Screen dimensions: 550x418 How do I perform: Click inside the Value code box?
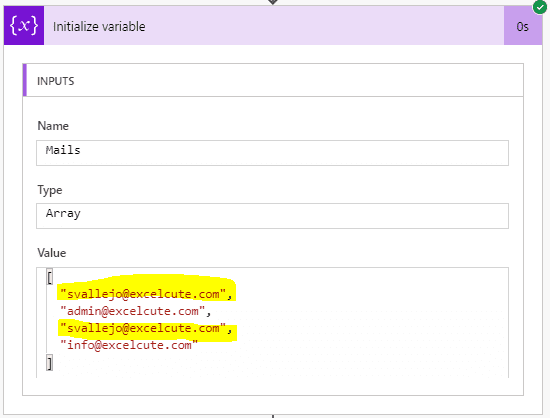point(272,323)
